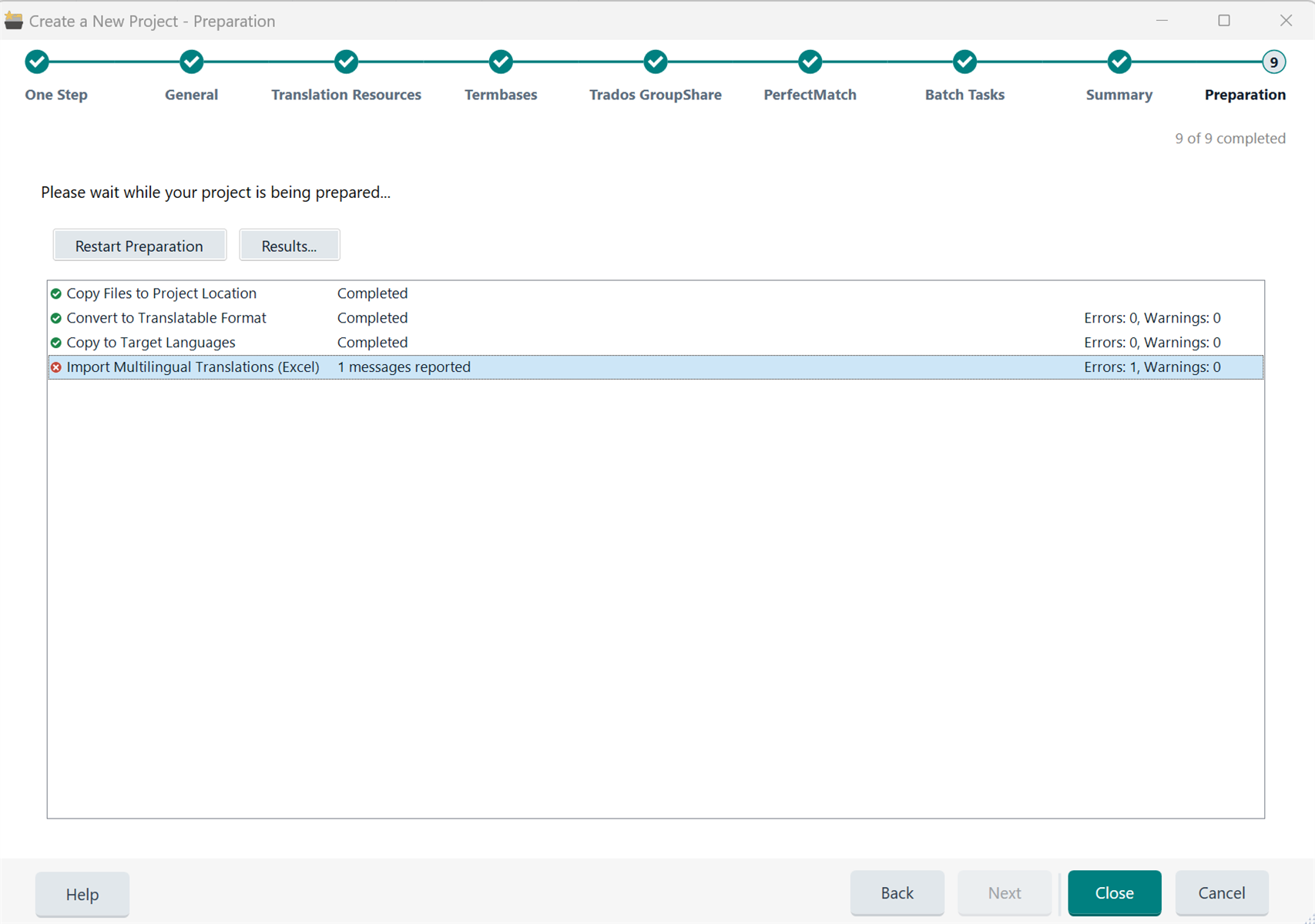Click the PerfectMatch step checkmark icon
This screenshot has height=924, width=1315.
coord(810,62)
